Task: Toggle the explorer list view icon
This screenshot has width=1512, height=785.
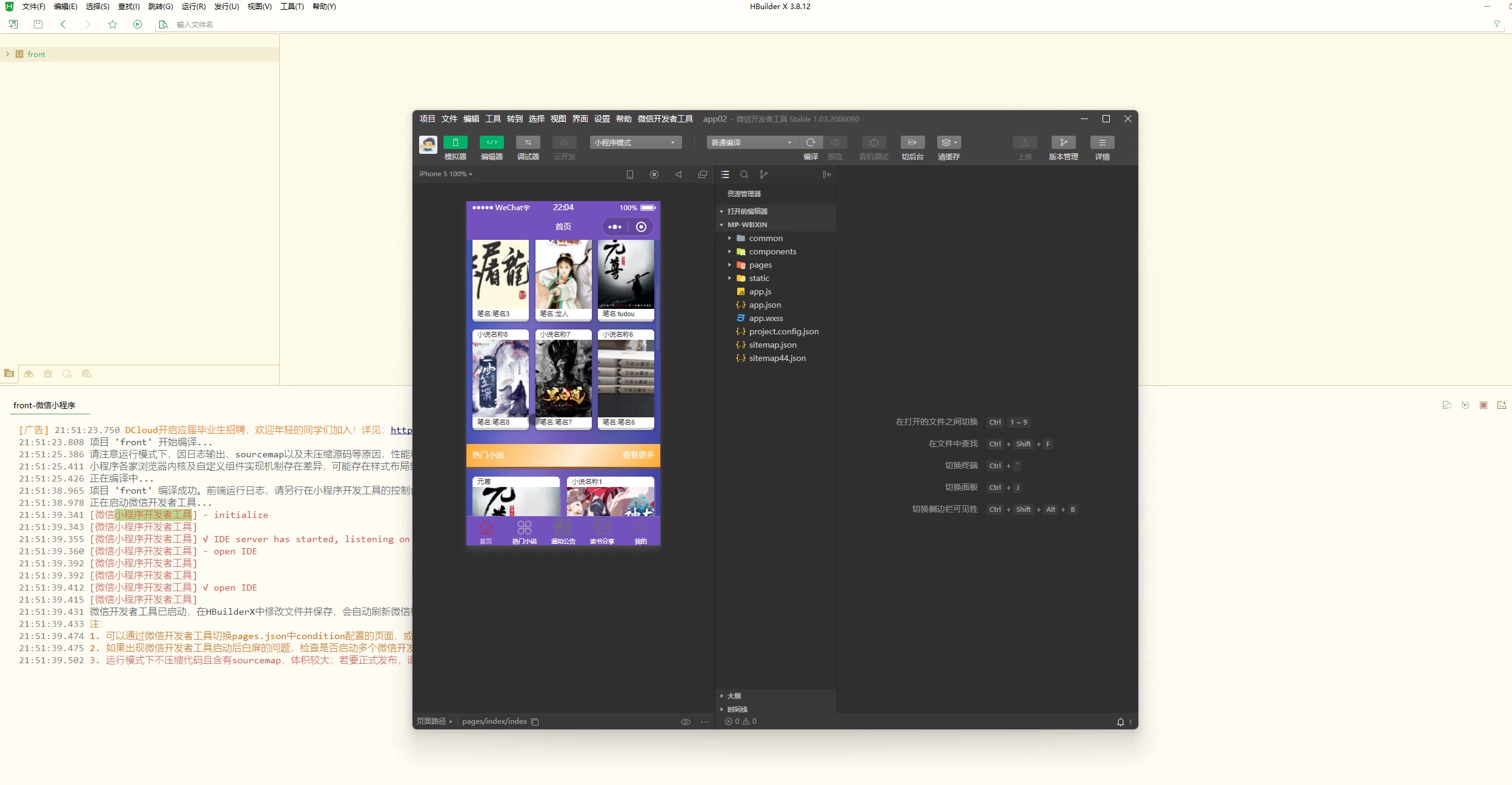Action: coord(725,174)
